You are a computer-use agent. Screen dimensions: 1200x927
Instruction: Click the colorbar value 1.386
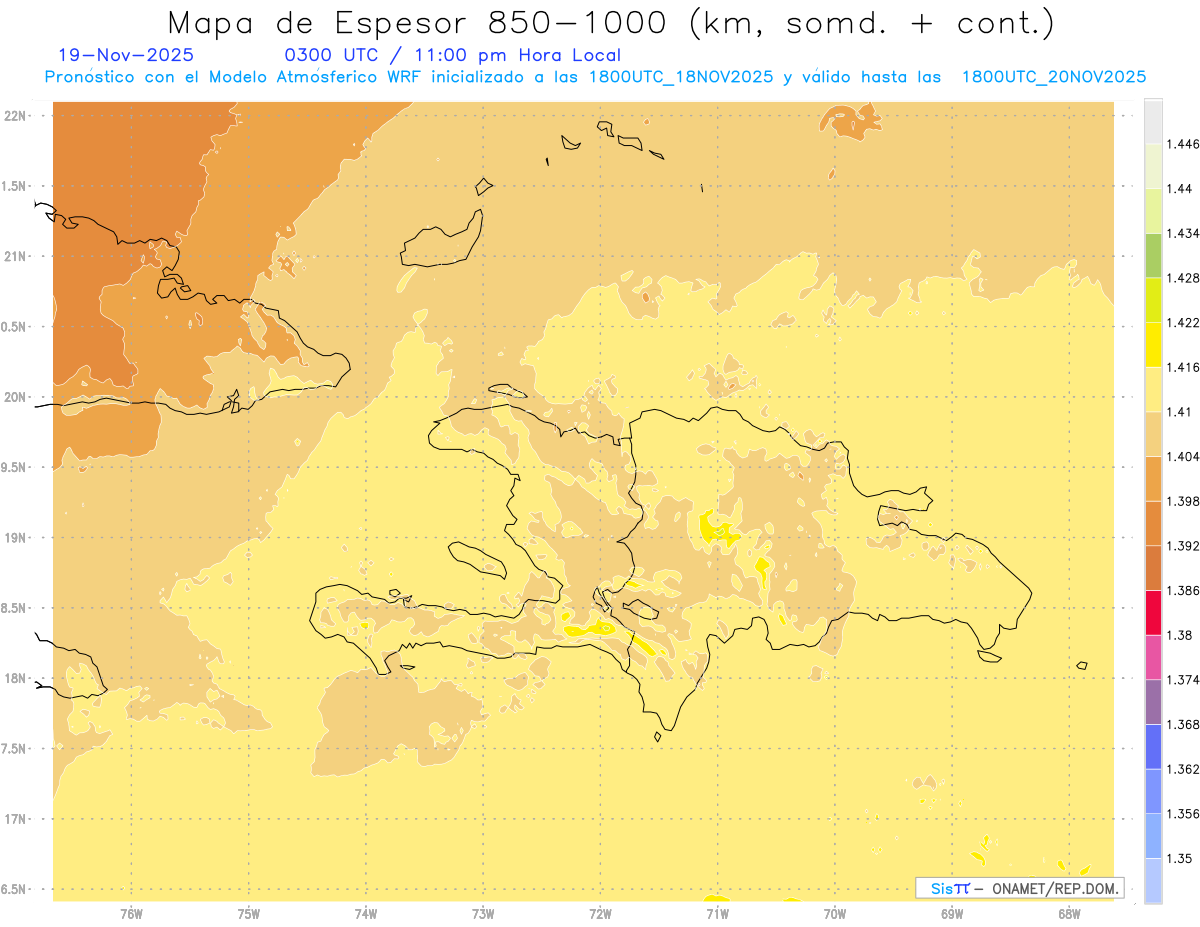pos(1184,591)
